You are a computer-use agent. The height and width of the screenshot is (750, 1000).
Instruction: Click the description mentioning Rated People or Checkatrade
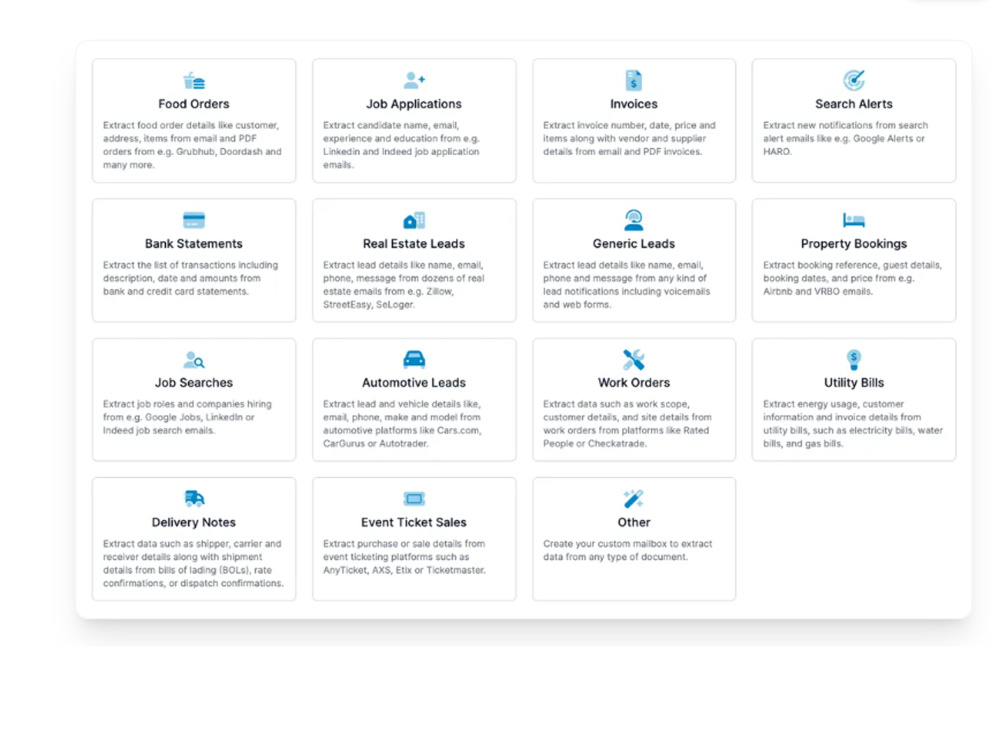click(x=627, y=423)
